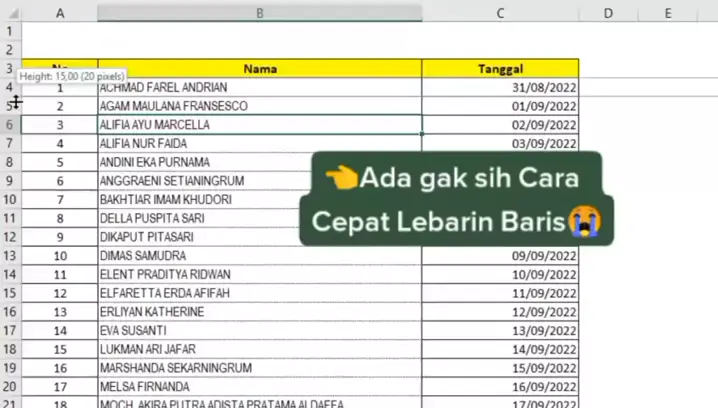Select column B header
Viewport: 718px width, 408px height.
click(x=259, y=13)
